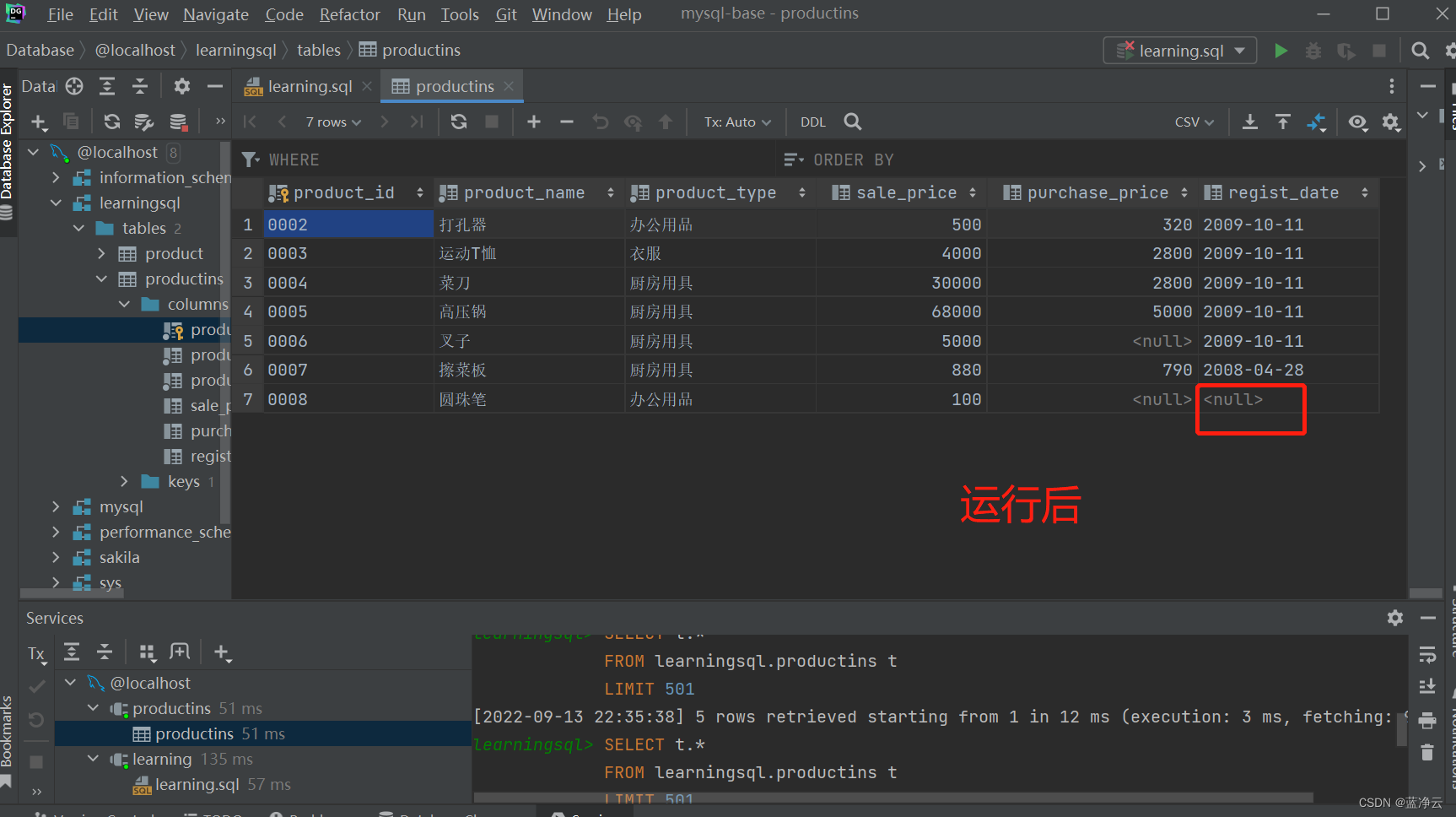Viewport: 1456px width, 817px height.
Task: Expand the product table node
Action: click(x=101, y=253)
